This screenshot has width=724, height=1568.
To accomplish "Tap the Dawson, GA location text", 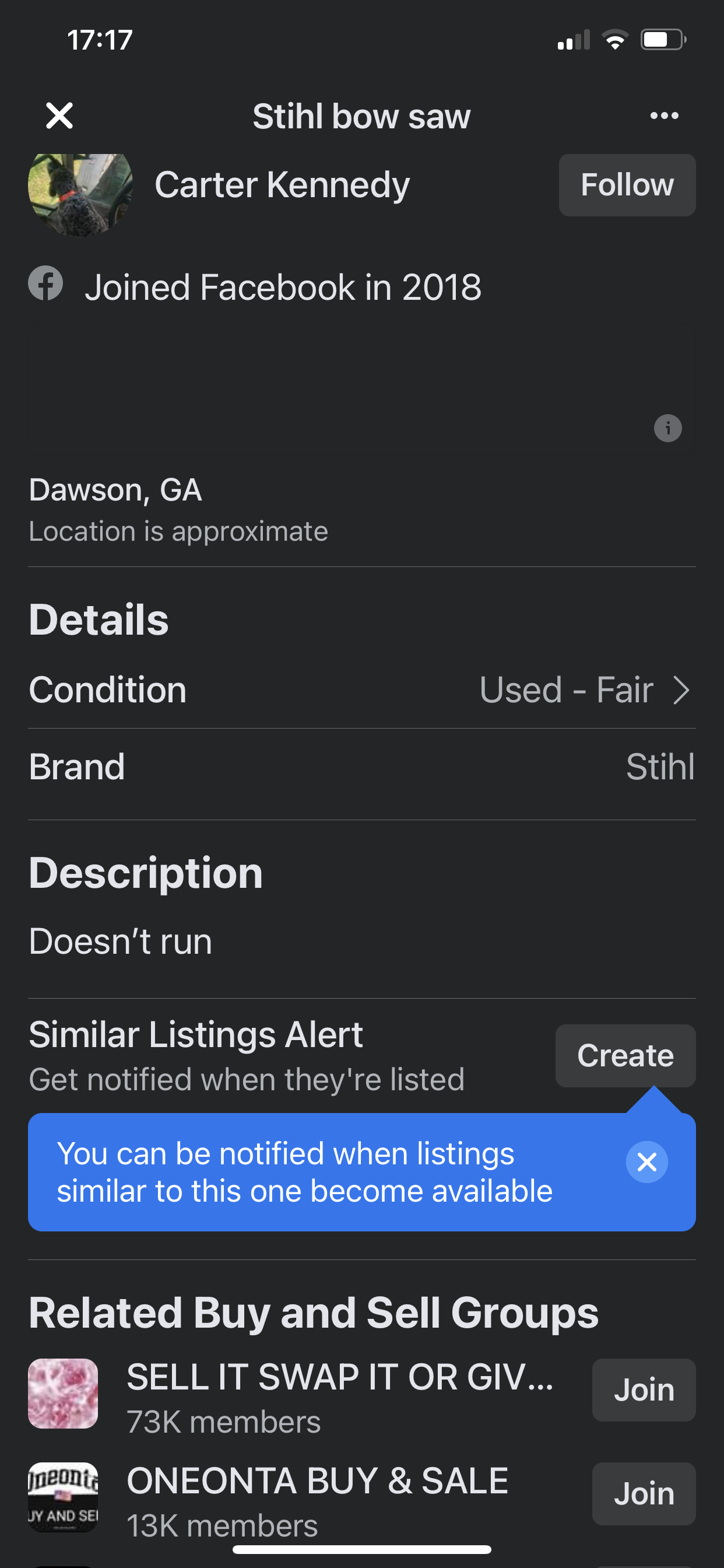I will tap(115, 490).
